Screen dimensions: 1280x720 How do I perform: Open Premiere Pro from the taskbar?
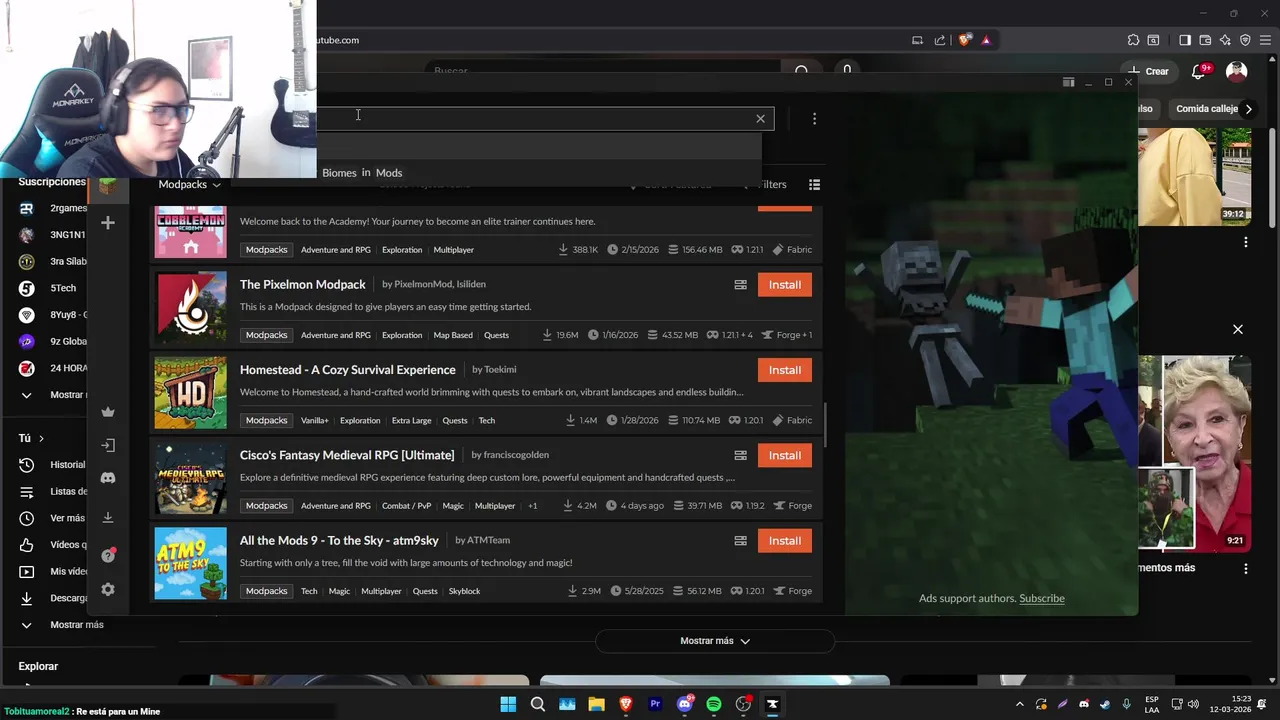tap(655, 704)
